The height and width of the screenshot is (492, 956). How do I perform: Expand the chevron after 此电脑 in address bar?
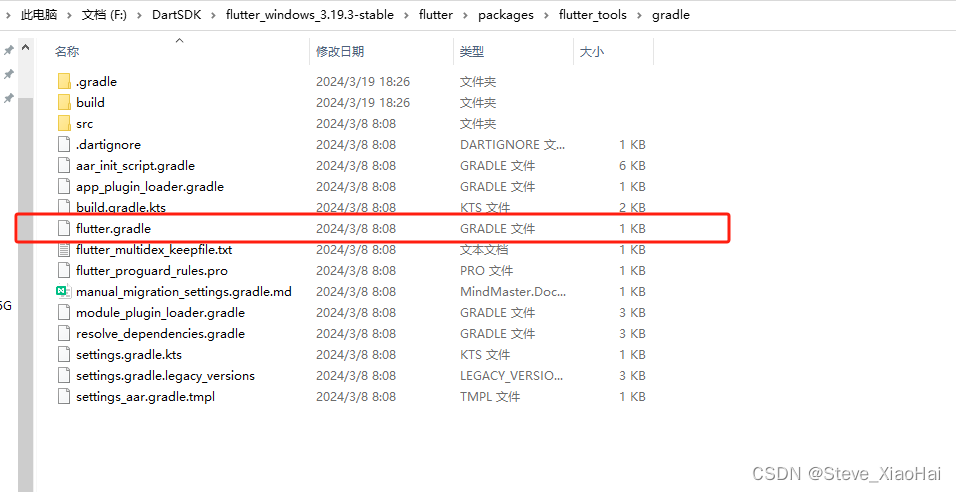(70, 15)
